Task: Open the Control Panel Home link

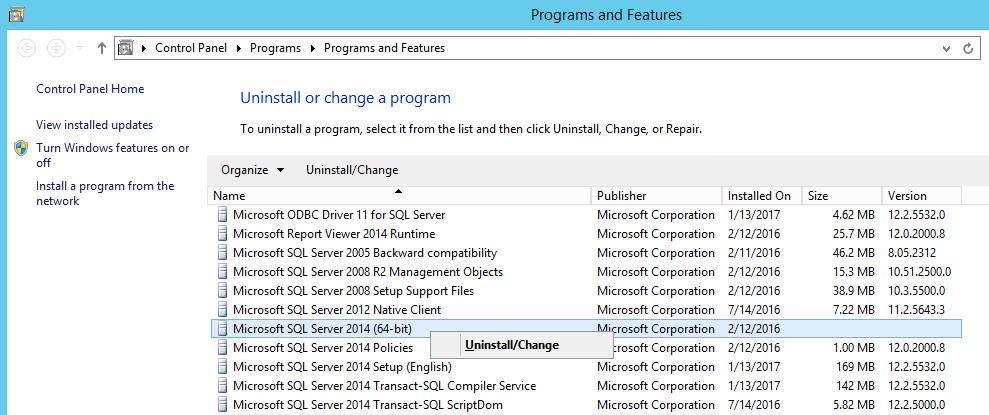Action: click(90, 89)
